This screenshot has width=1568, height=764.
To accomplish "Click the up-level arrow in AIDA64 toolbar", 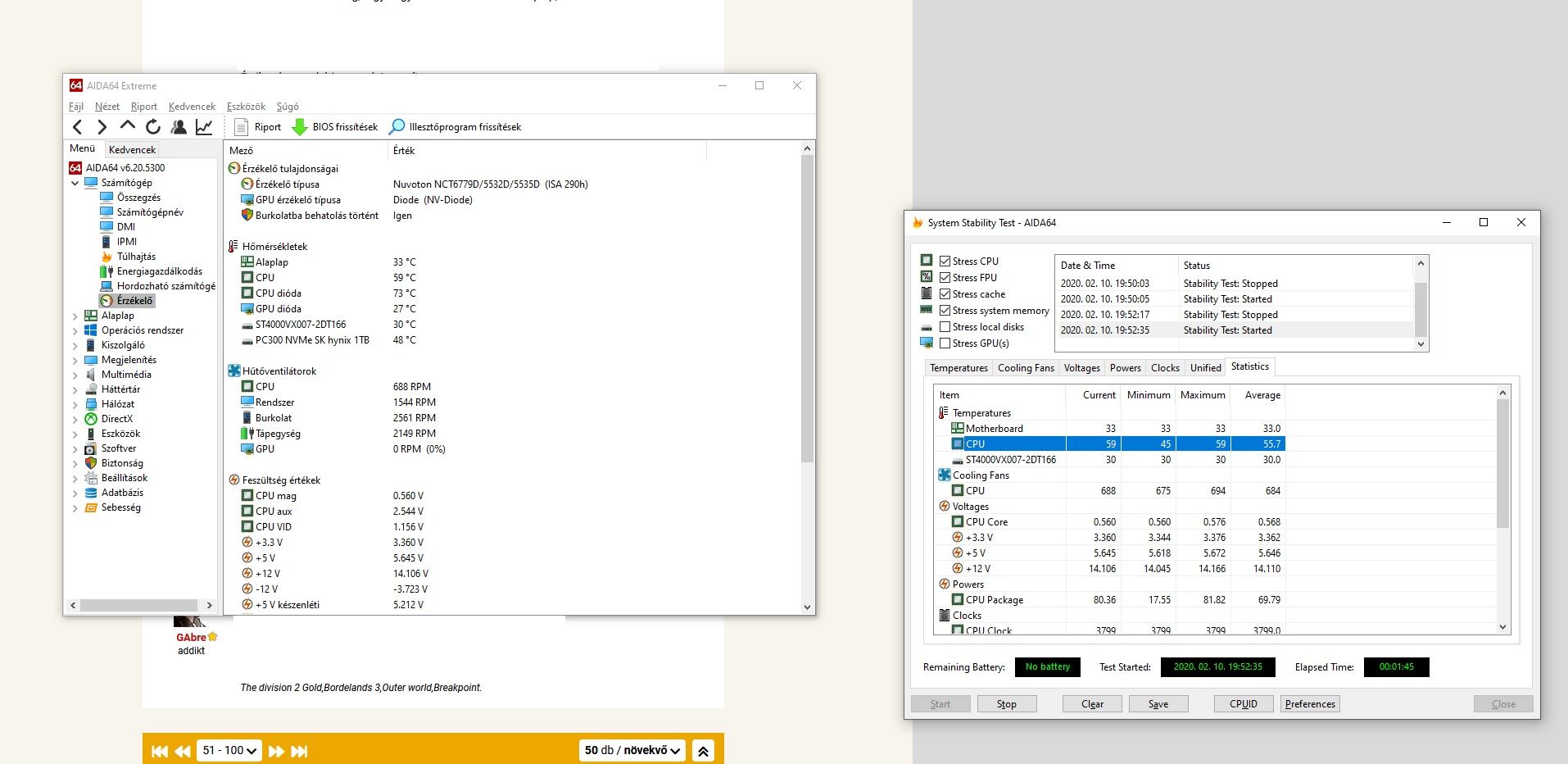I will click(127, 125).
